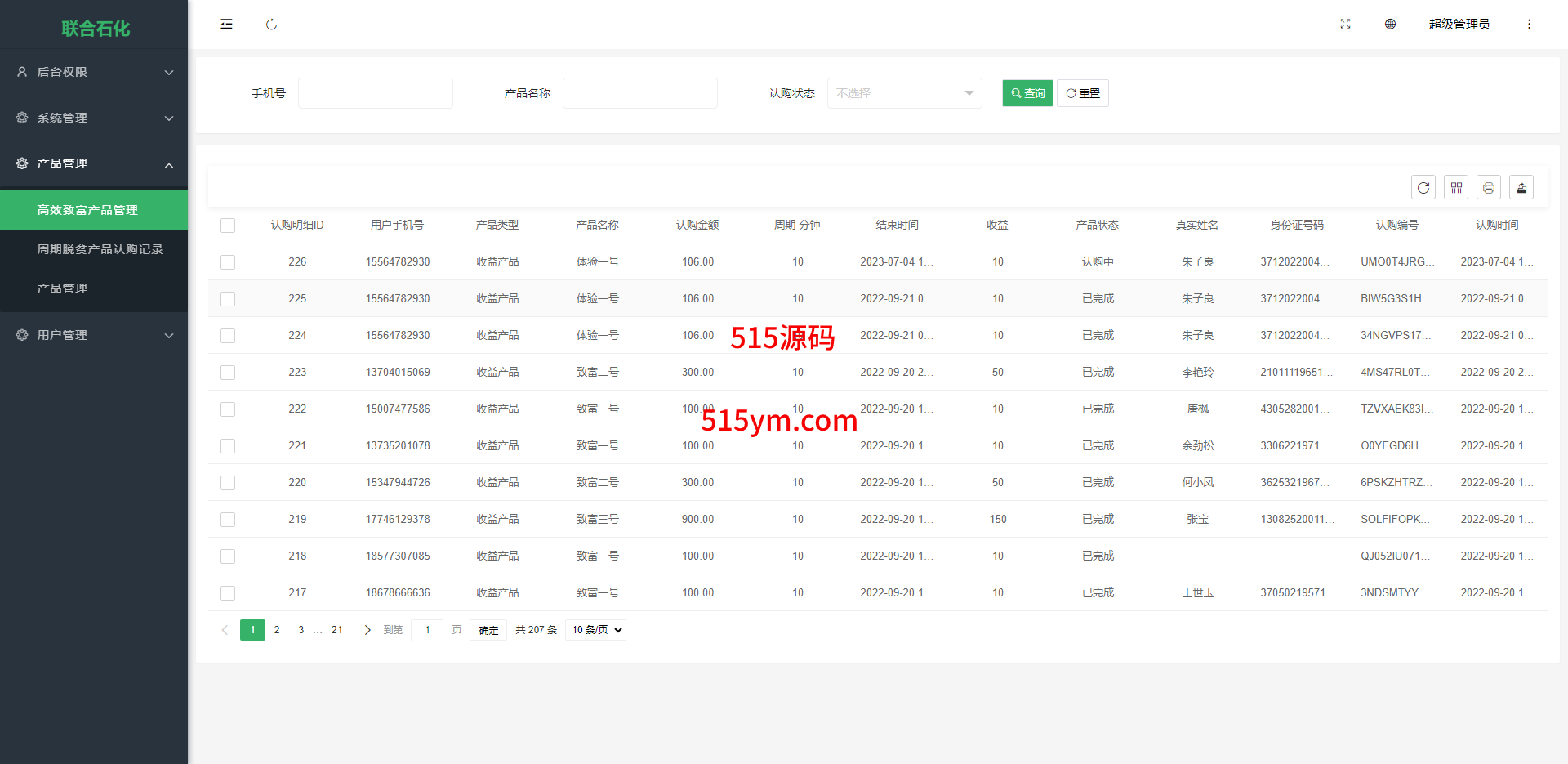
Task: Toggle fullscreen mode icon
Action: coord(1345,25)
